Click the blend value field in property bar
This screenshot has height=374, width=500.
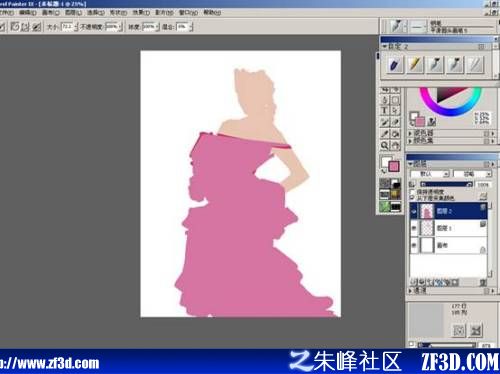coord(182,27)
